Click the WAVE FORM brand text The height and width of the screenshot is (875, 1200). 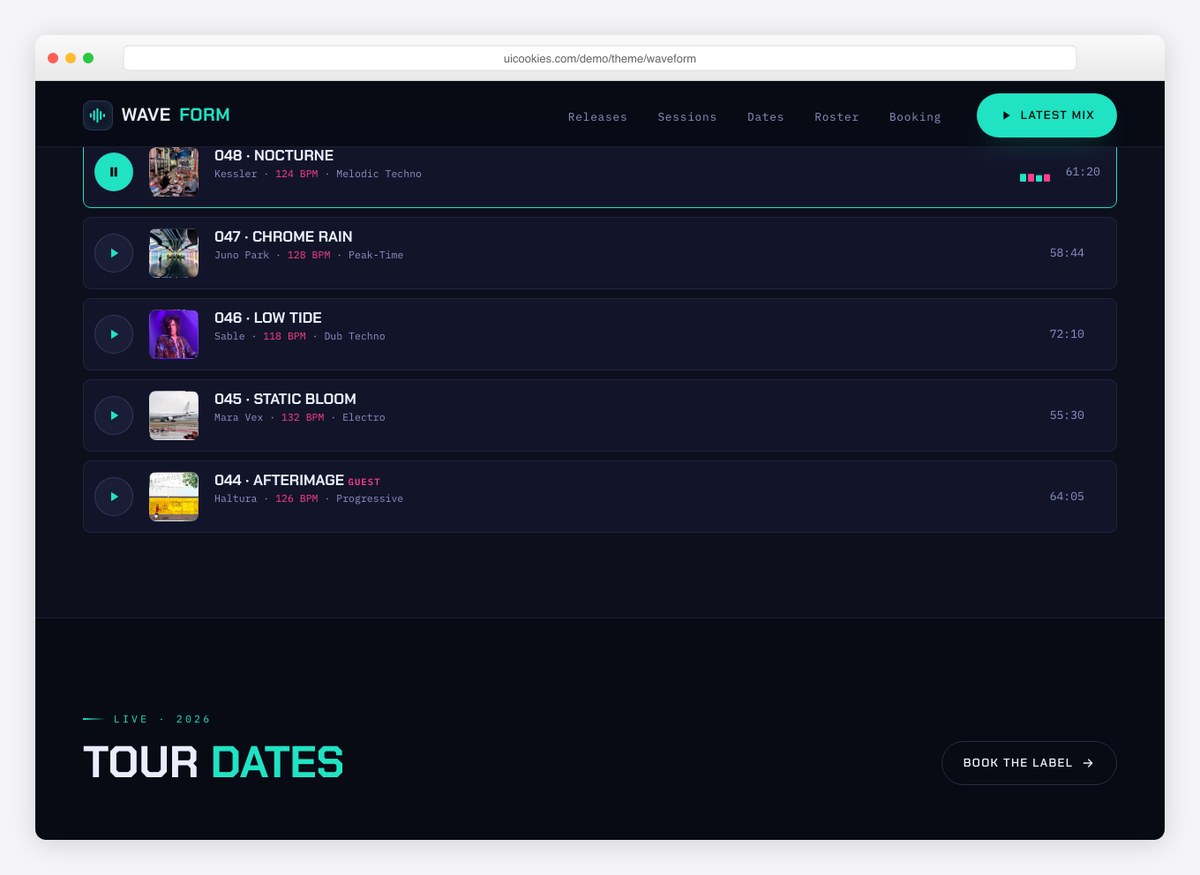coord(176,115)
